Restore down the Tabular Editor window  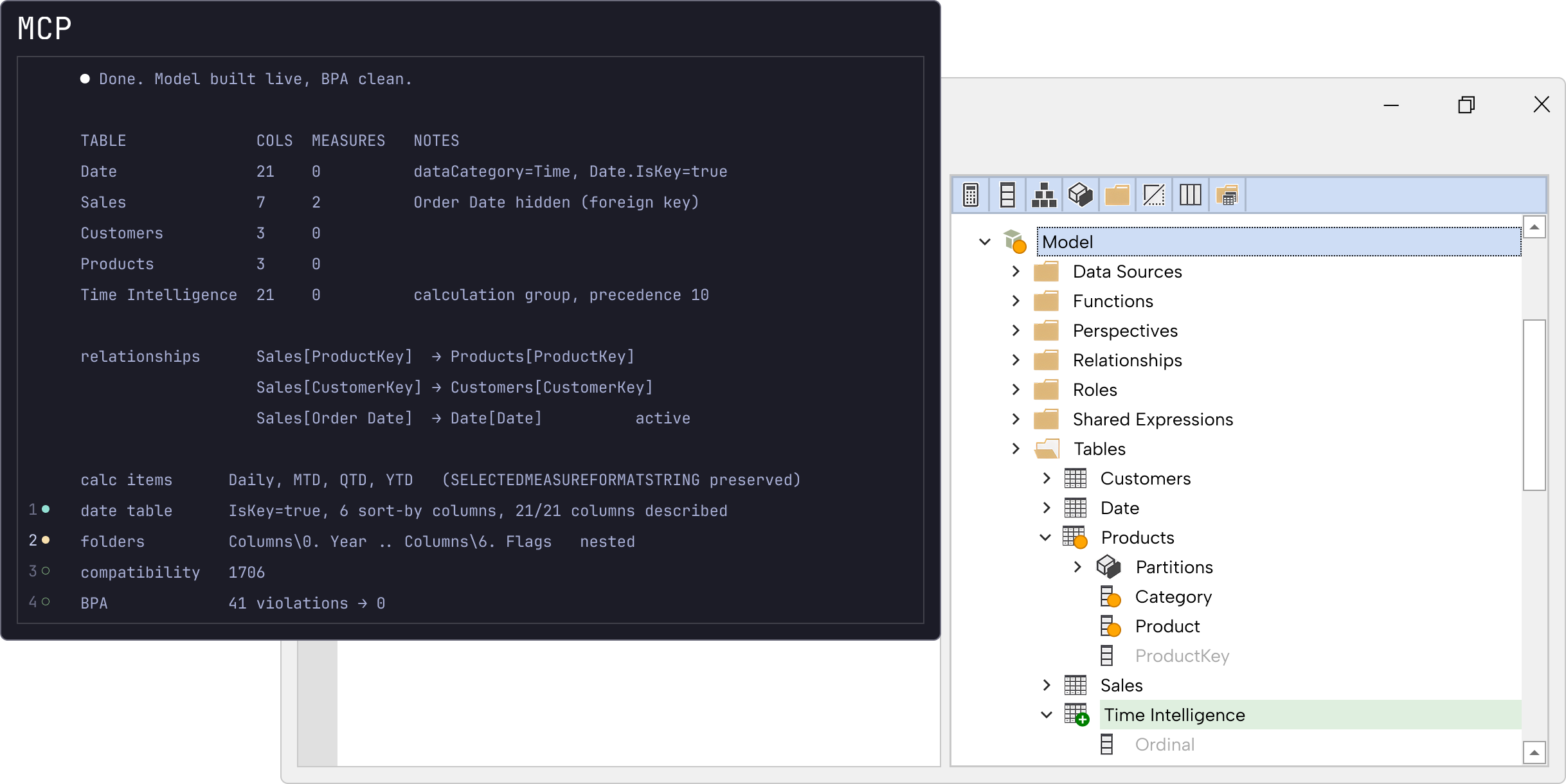point(1466,104)
